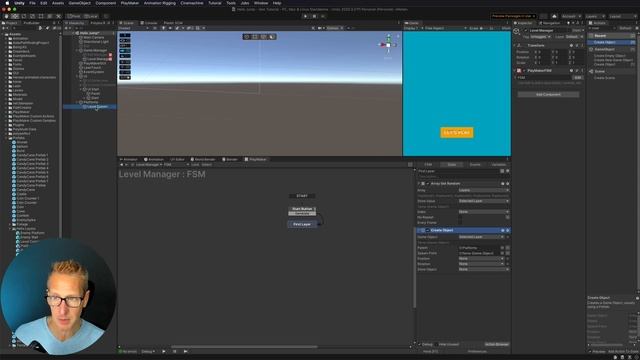Screen dimensions: 640x360
Task: Open the Store Object dropdown in Create Object
Action: (x=484, y=269)
